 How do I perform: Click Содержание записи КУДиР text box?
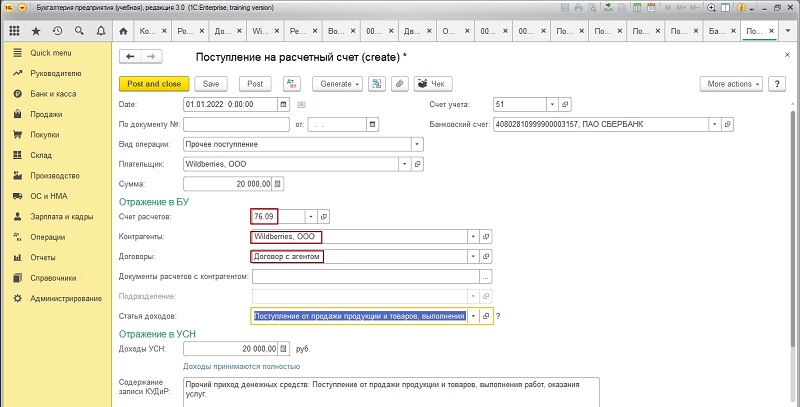[x=391, y=392]
